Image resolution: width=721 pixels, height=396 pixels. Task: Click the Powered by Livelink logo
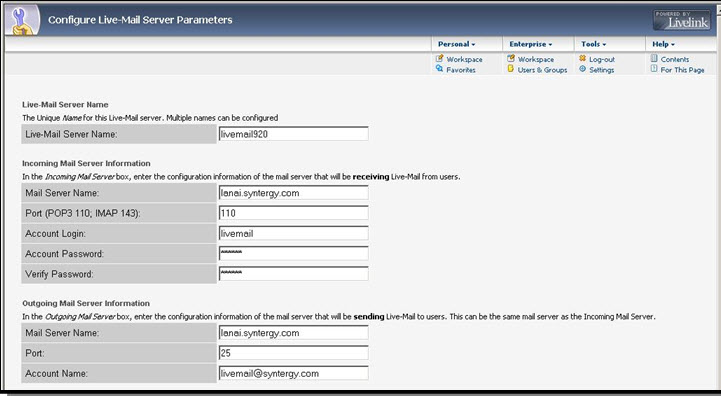coord(682,20)
